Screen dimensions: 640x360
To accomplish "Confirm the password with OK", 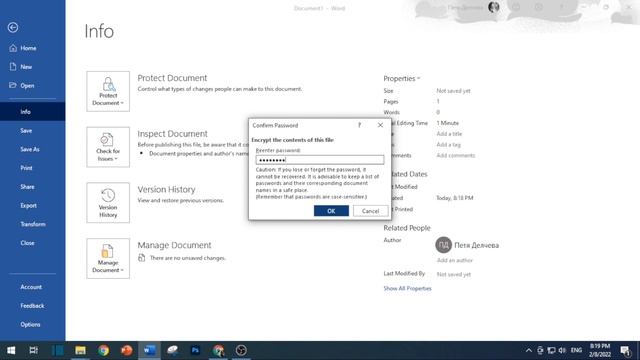I will pyautogui.click(x=331, y=211).
